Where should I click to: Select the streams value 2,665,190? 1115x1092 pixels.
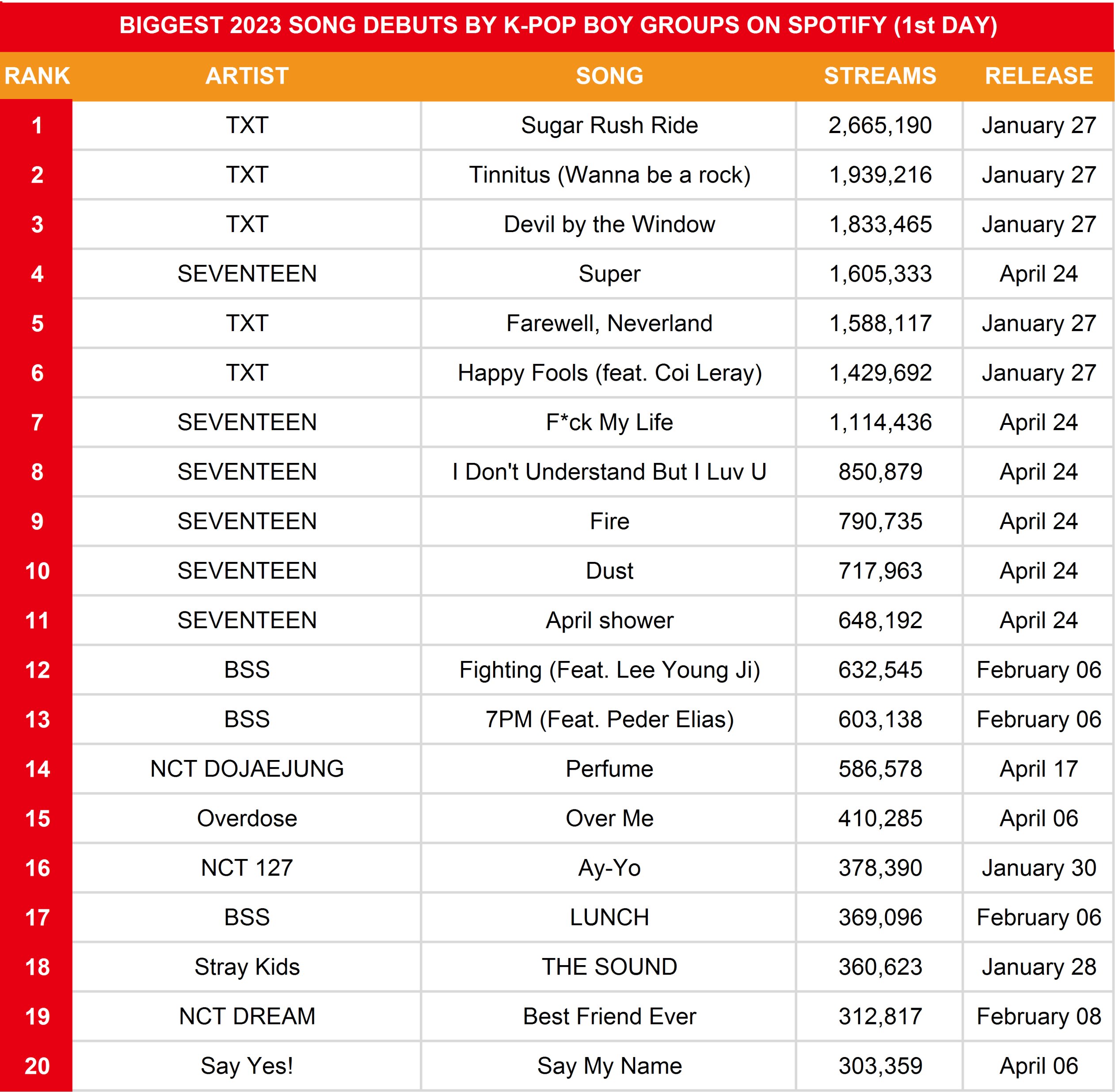[x=880, y=126]
